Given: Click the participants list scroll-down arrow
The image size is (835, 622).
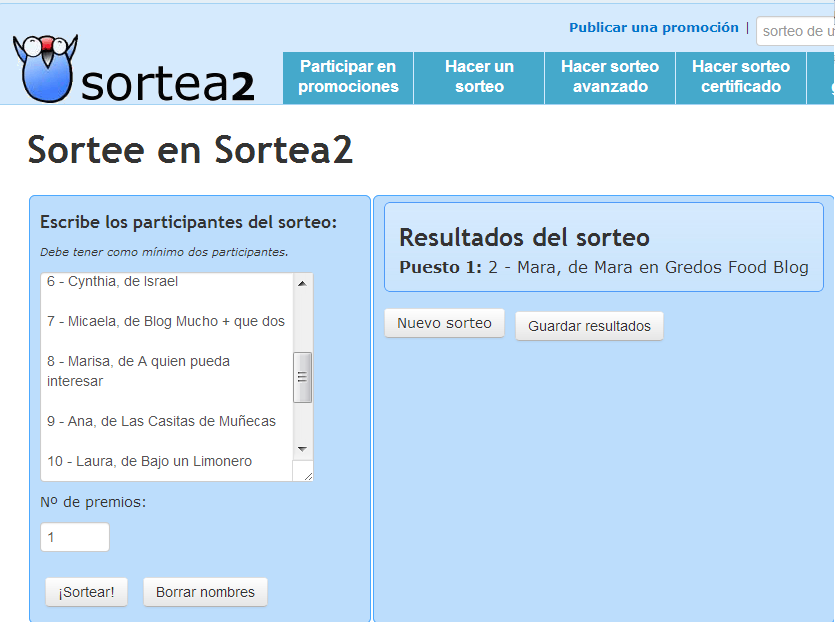Looking at the screenshot, I should pos(302,449).
